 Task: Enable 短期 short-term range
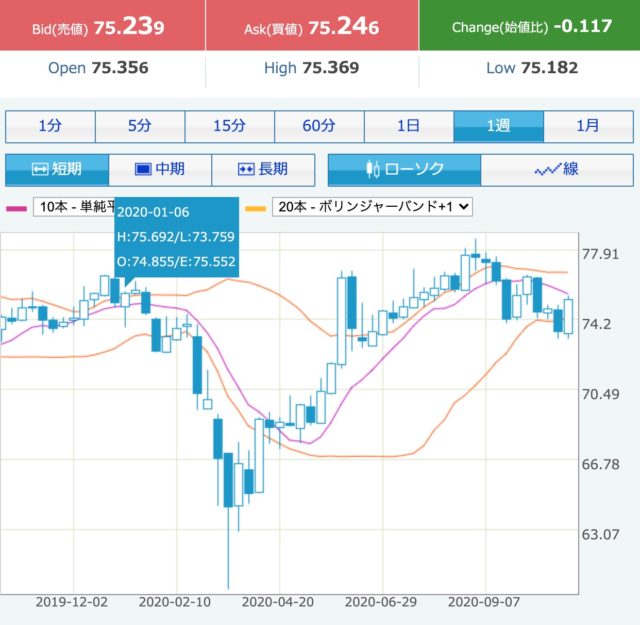coord(57,169)
